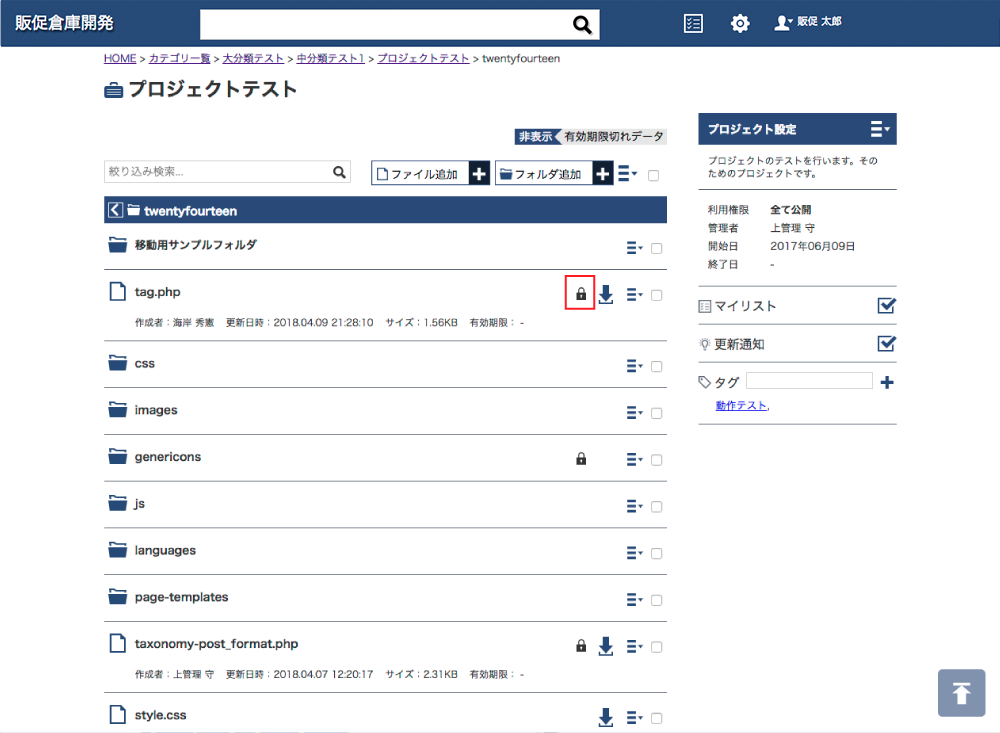Click 販促倉庫開発 site logo
1000x733 pixels.
64,23
